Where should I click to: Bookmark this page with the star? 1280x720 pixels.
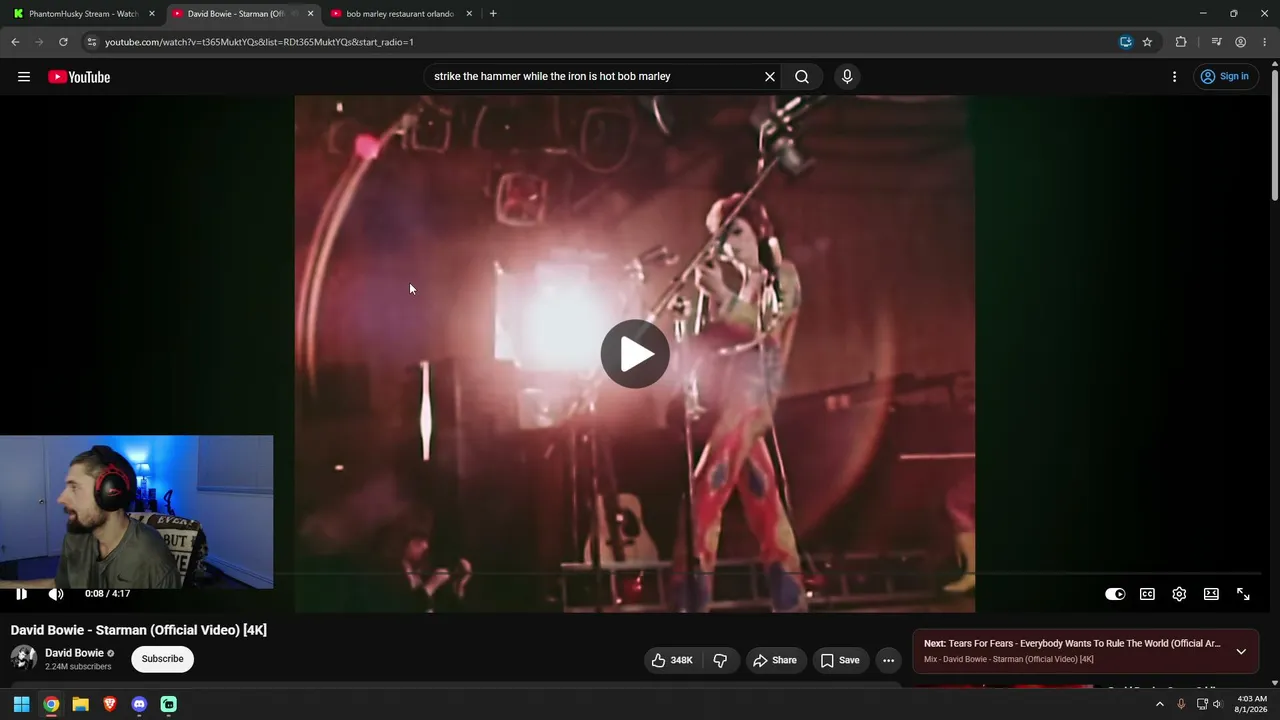point(1147,42)
